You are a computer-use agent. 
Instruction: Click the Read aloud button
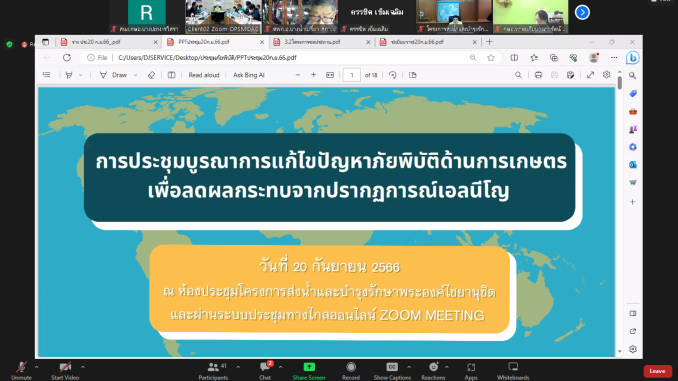pyautogui.click(x=204, y=75)
